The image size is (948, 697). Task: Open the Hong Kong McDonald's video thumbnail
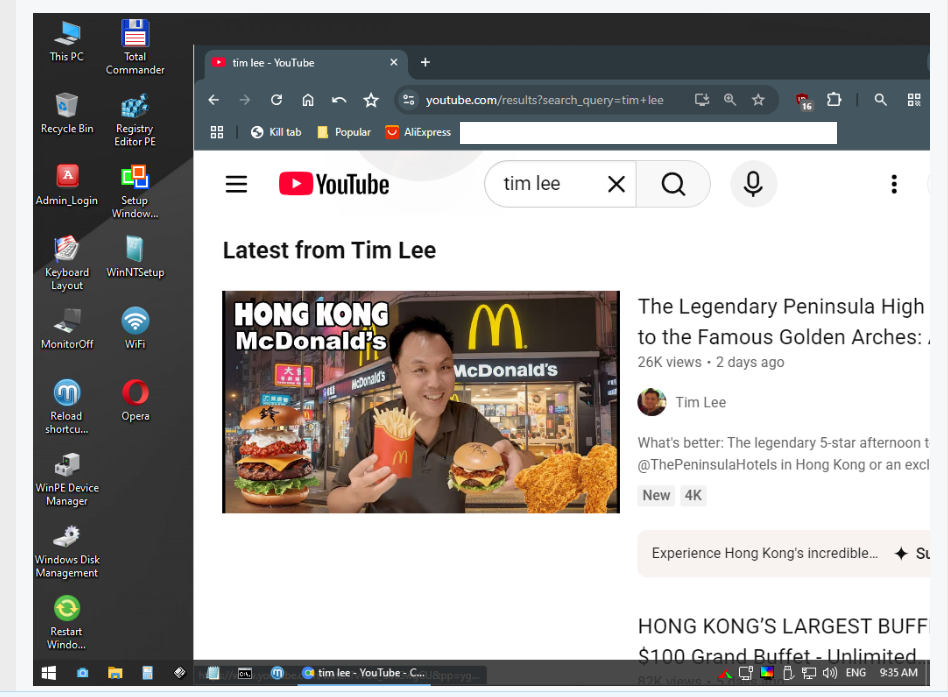coord(421,402)
